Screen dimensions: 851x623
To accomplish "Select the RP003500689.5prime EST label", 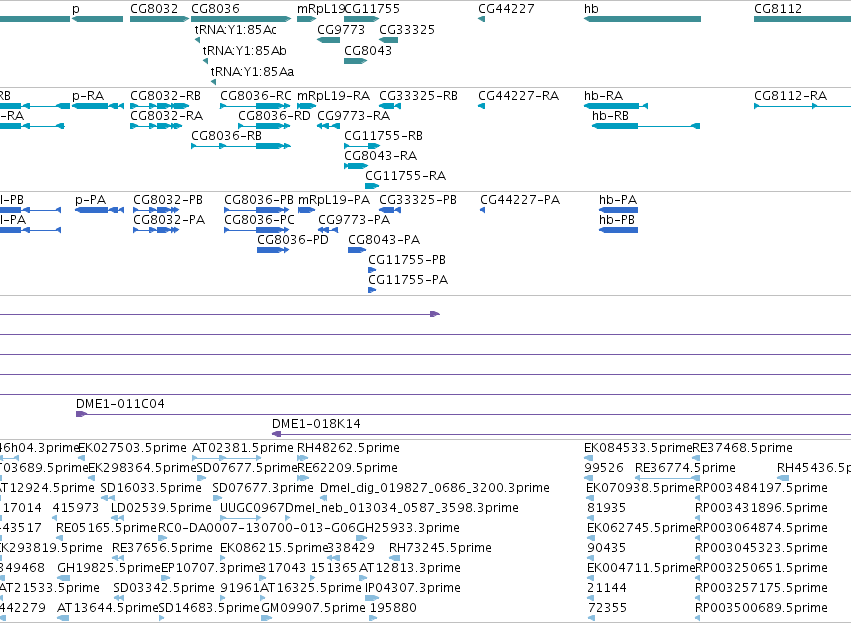I will coord(761,608).
